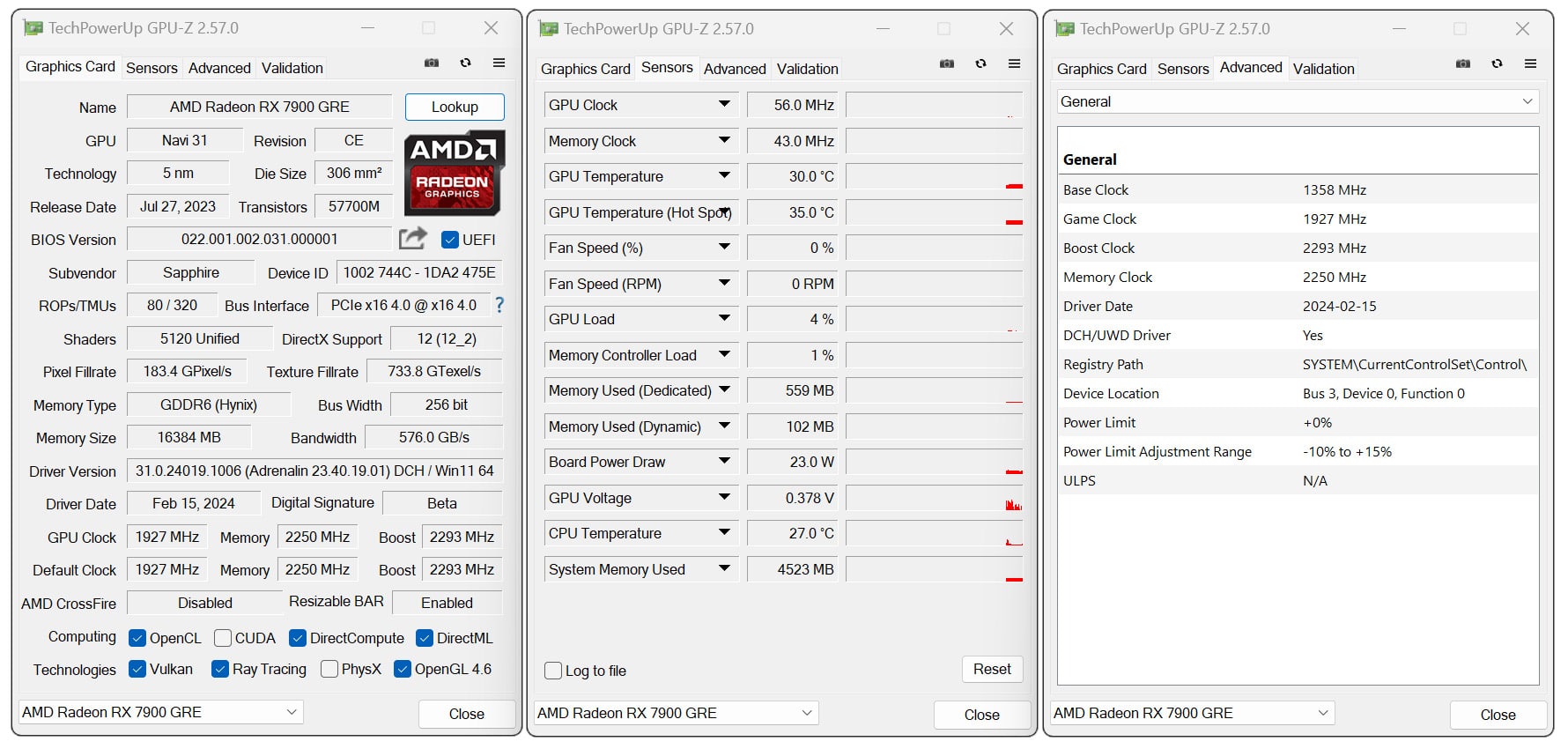Image resolution: width=1568 pixels, height=749 pixels.
Task: Toggle the UEFI checkbox
Action: coord(450,240)
